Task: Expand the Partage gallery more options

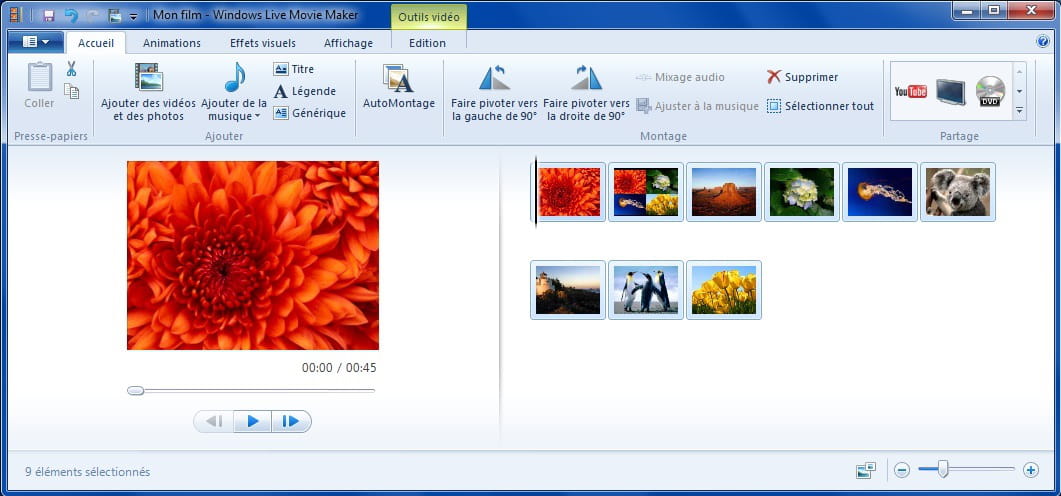Action: point(1019,110)
